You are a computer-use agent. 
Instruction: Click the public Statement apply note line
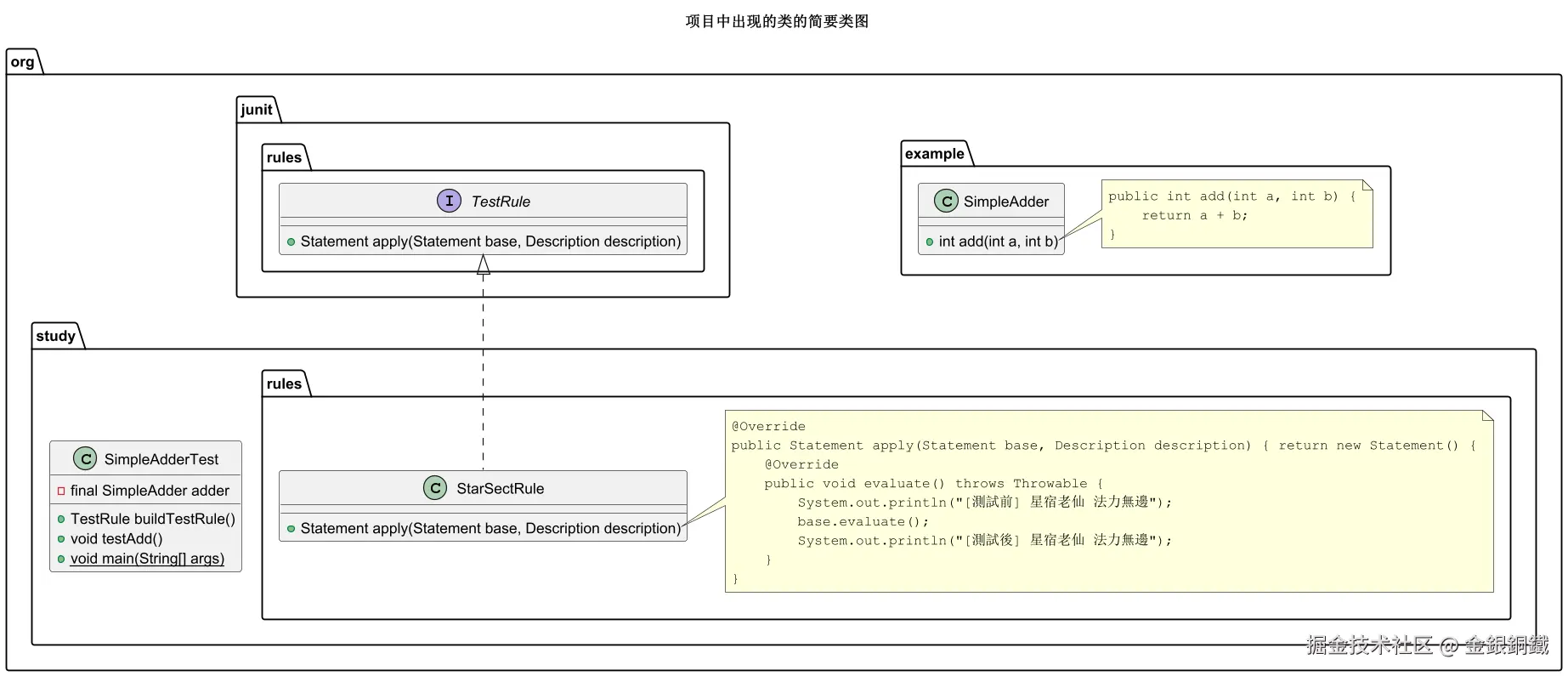(1104, 446)
